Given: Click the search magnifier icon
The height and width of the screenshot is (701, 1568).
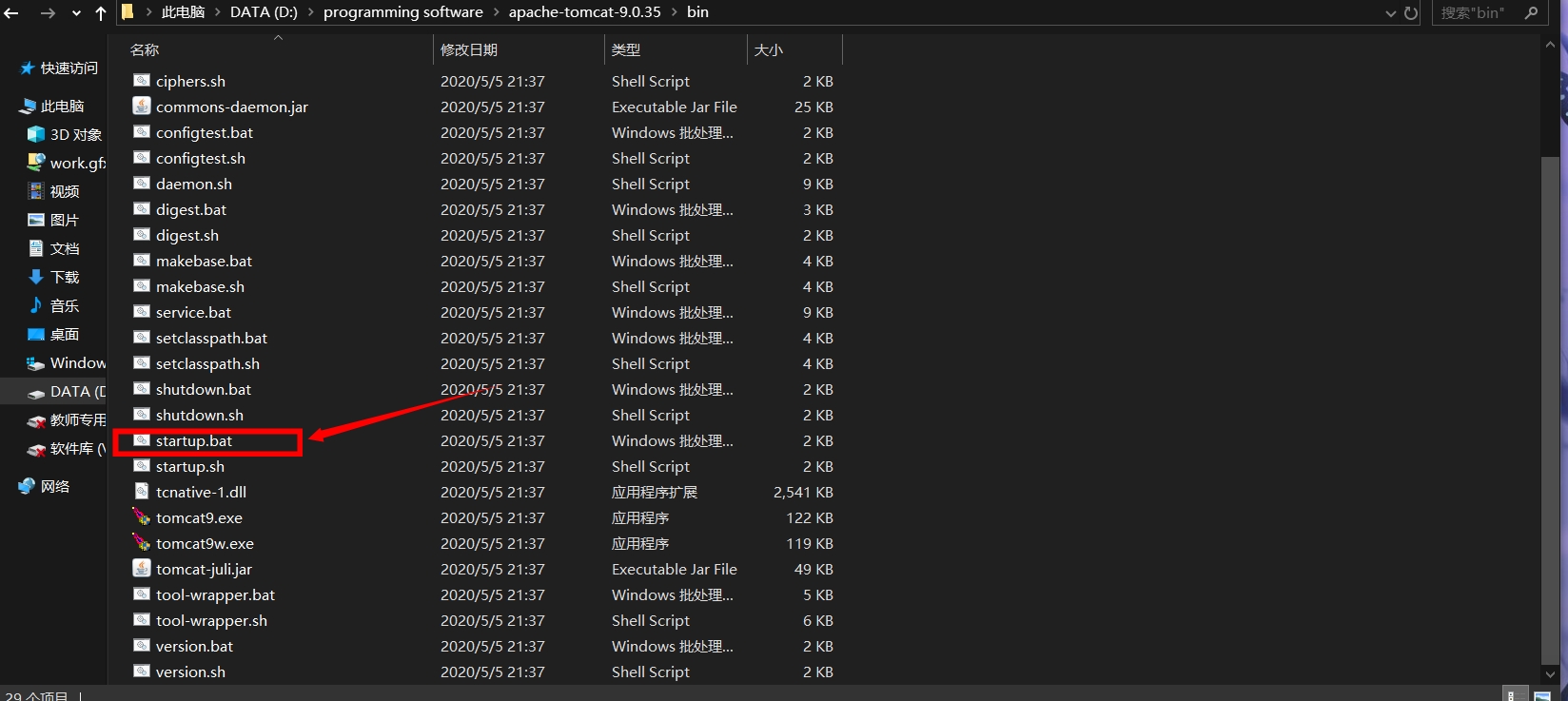Looking at the screenshot, I should (1531, 13).
